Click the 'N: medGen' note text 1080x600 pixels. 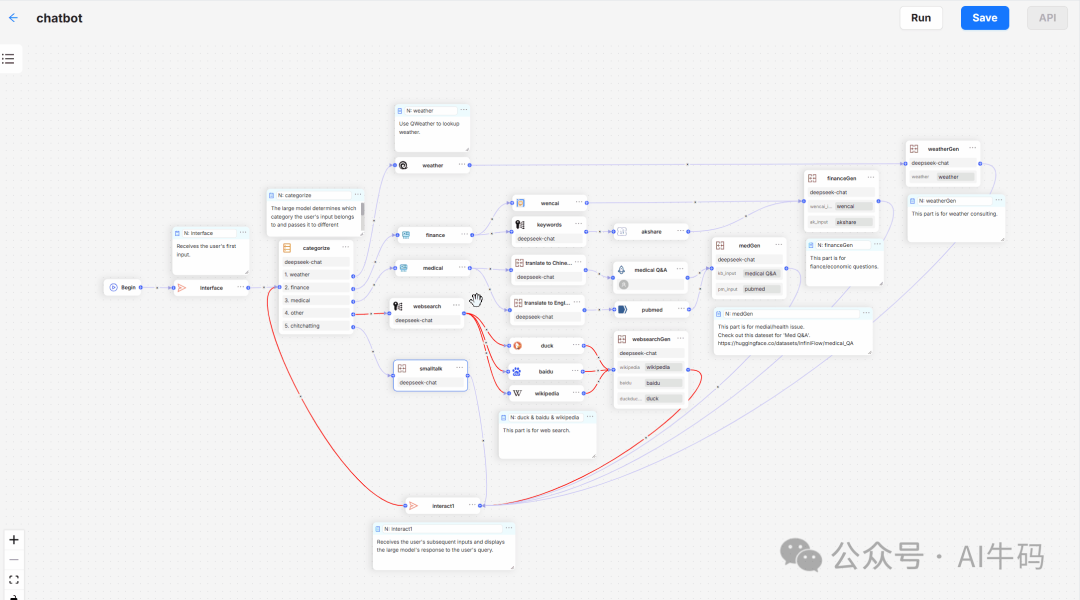pyautogui.click(x=786, y=335)
